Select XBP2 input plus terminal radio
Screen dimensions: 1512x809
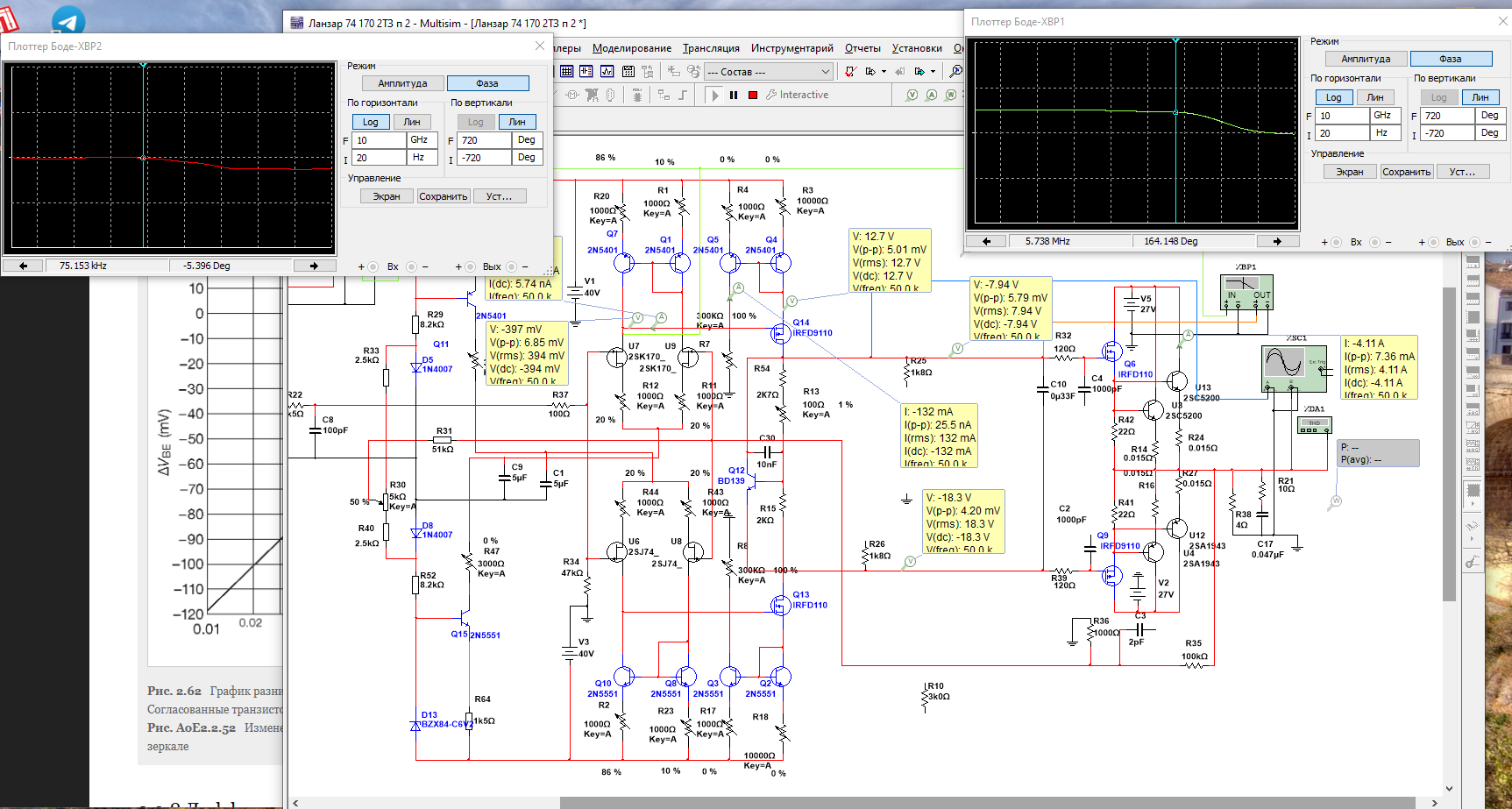373,266
